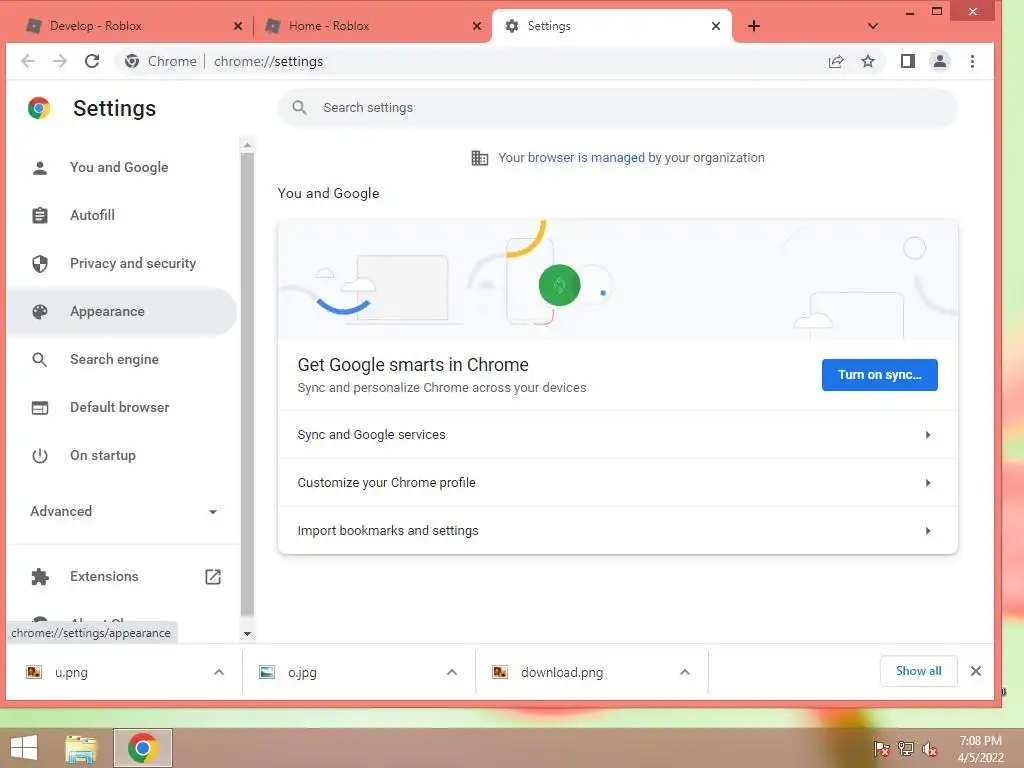The height and width of the screenshot is (768, 1024).
Task: Click the sidebar scrollbar up arrow
Action: [247, 145]
